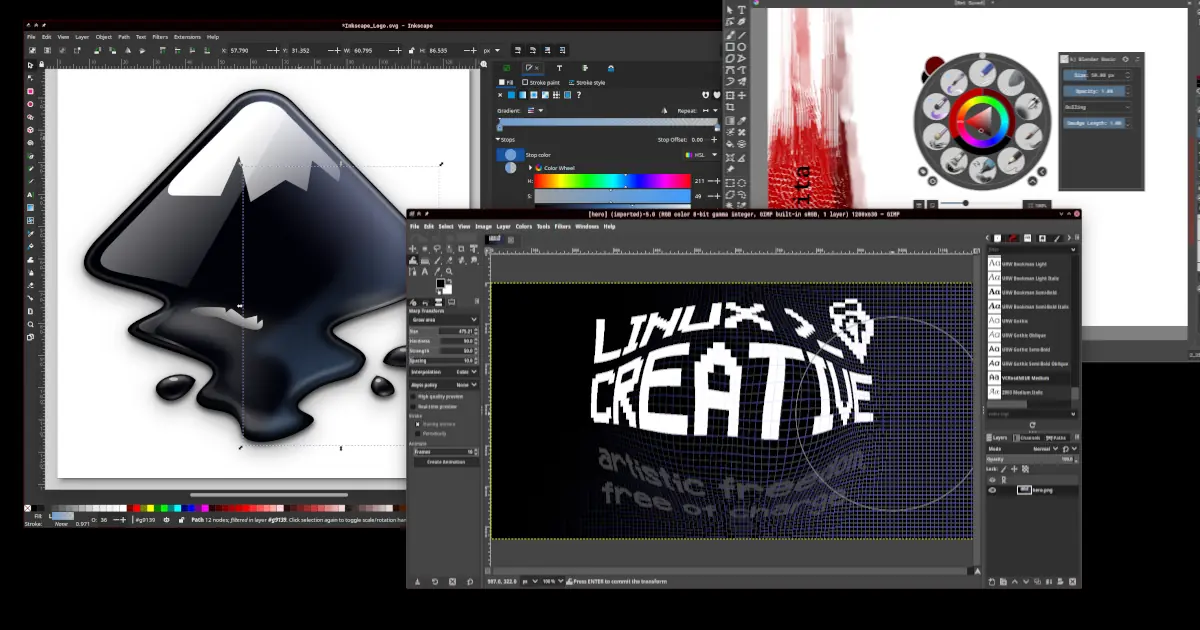Click GIMP foreground and background color indicator
This screenshot has width=1200, height=630.
point(444,286)
